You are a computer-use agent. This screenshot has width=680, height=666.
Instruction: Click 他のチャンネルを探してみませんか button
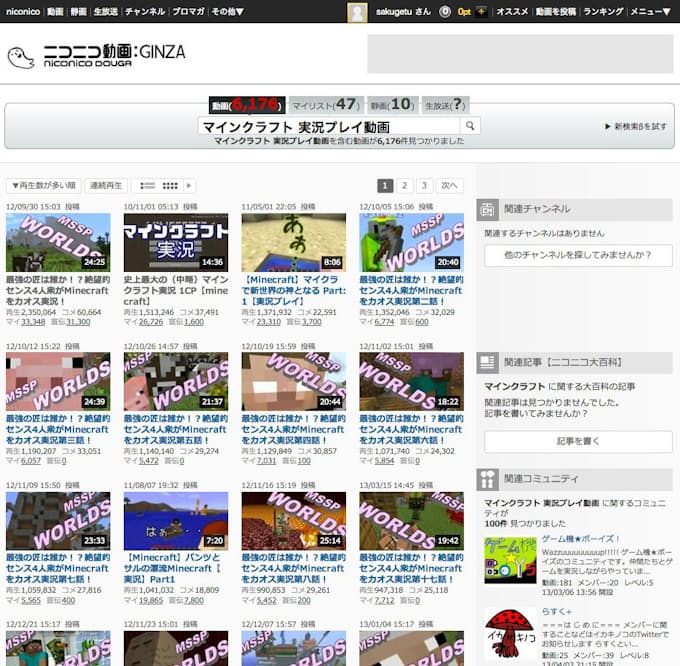[578, 255]
